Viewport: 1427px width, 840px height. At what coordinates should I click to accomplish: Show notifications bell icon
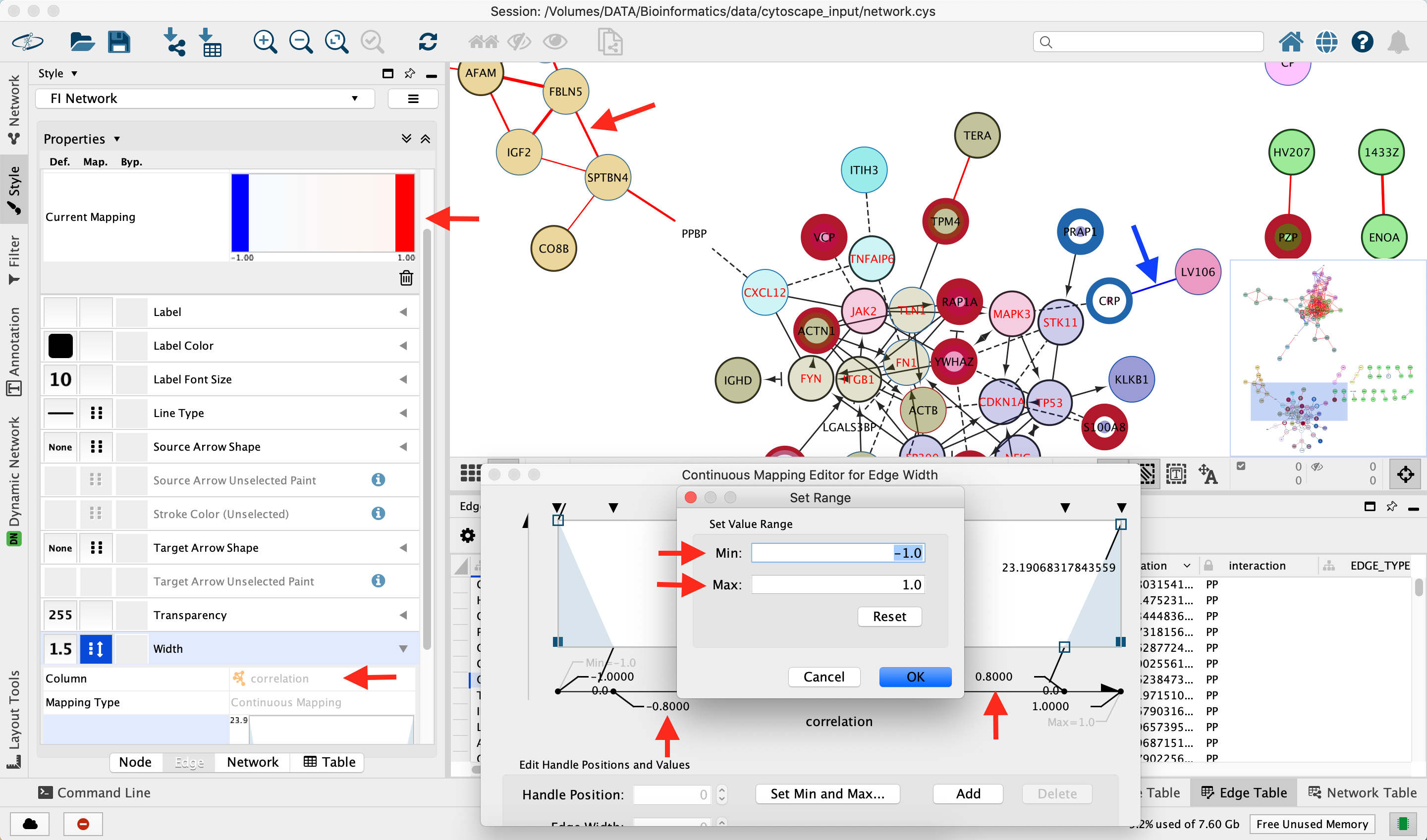pos(1398,42)
